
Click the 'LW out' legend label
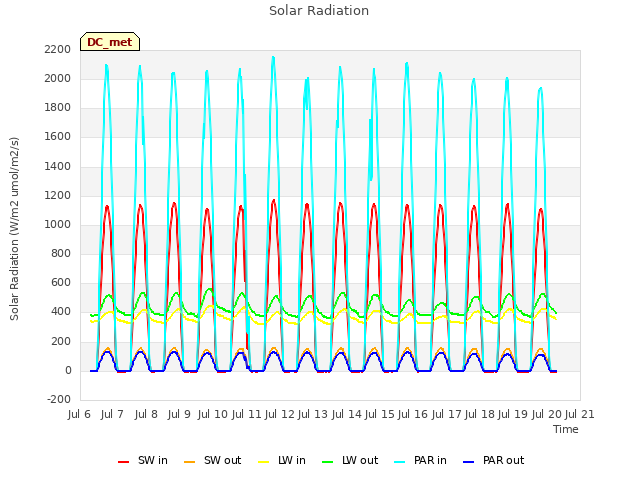coord(360,460)
